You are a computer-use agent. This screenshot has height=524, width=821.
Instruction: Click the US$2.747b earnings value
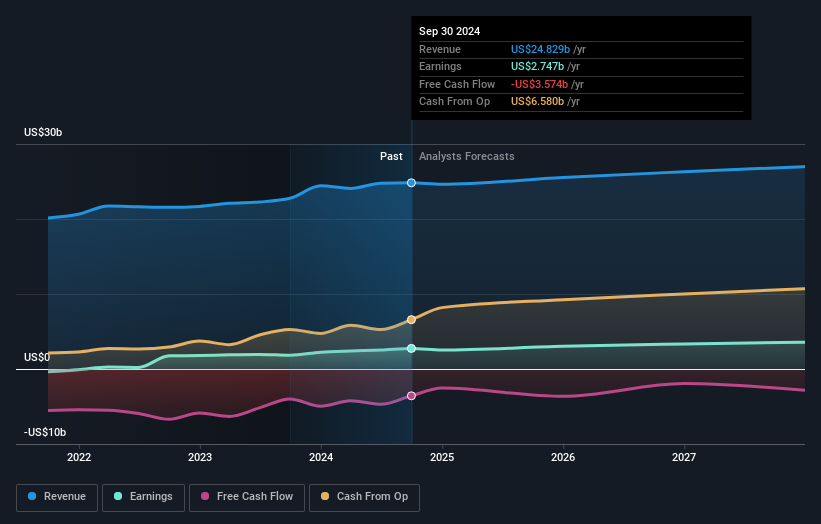pyautogui.click(x=537, y=66)
